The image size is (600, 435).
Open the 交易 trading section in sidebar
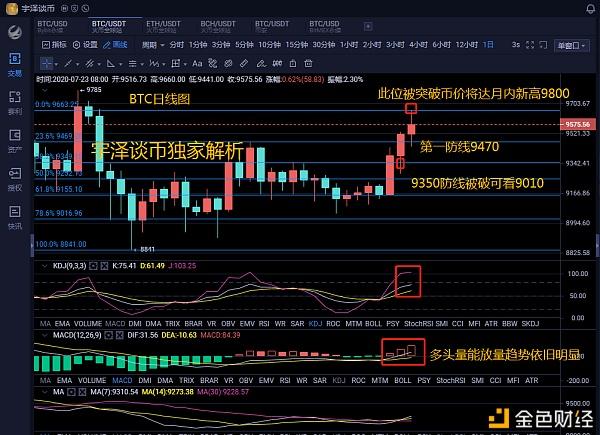[x=15, y=65]
